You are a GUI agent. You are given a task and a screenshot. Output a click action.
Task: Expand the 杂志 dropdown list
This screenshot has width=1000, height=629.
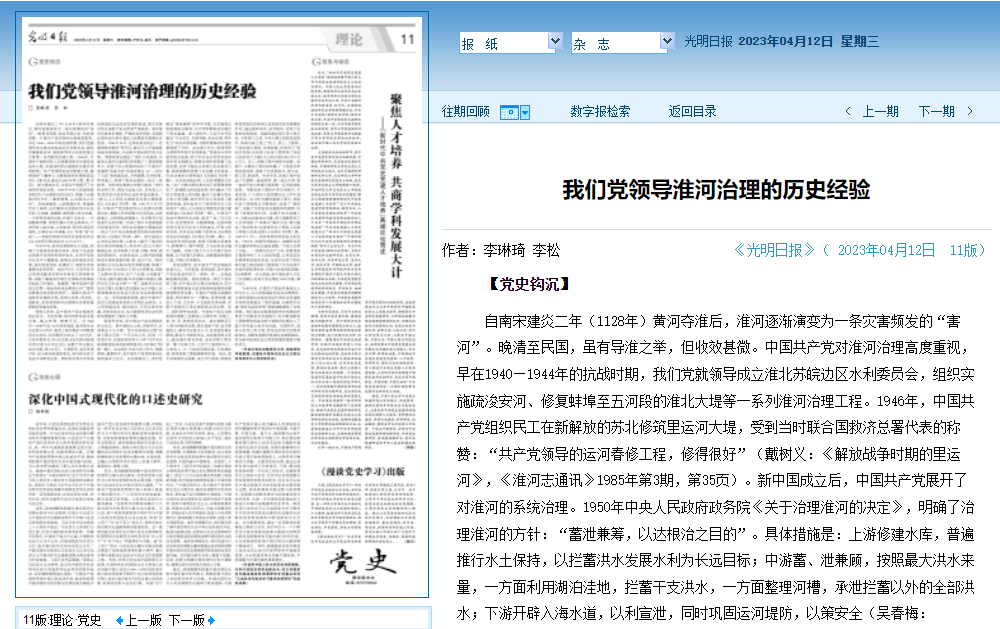(667, 42)
